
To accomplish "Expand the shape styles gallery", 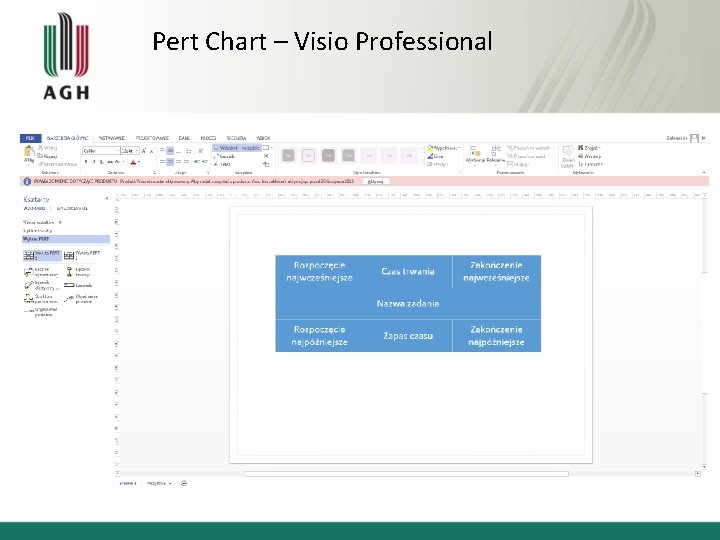I will (x=422, y=163).
